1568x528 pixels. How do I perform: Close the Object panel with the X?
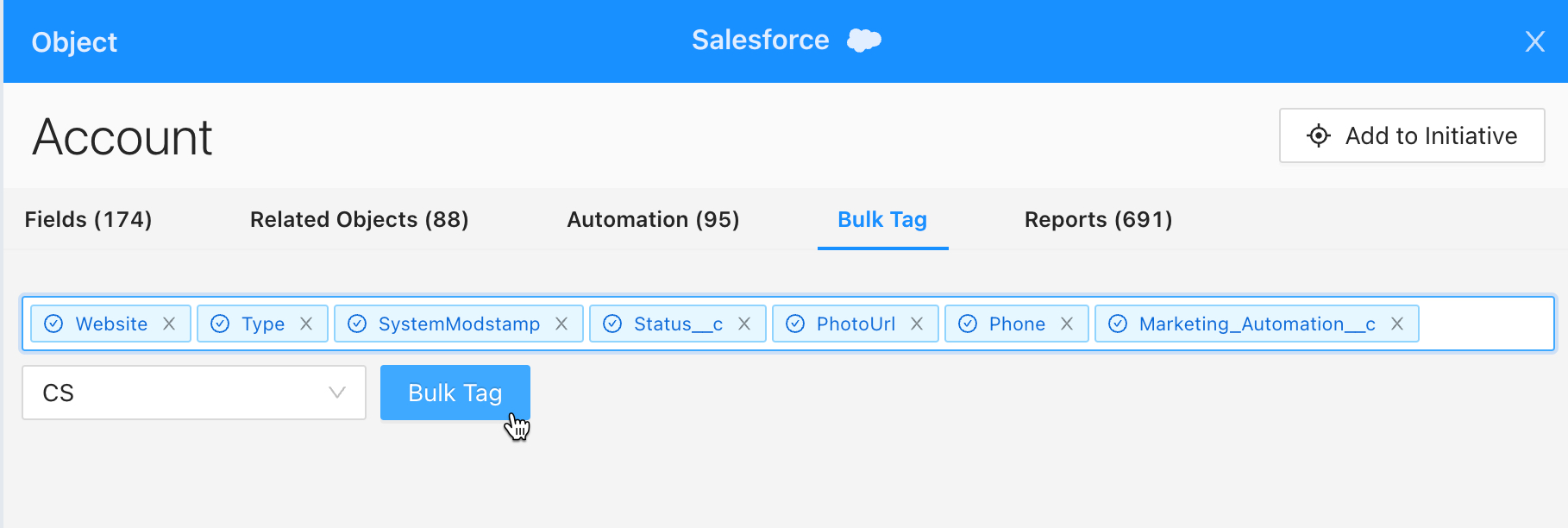tap(1535, 41)
